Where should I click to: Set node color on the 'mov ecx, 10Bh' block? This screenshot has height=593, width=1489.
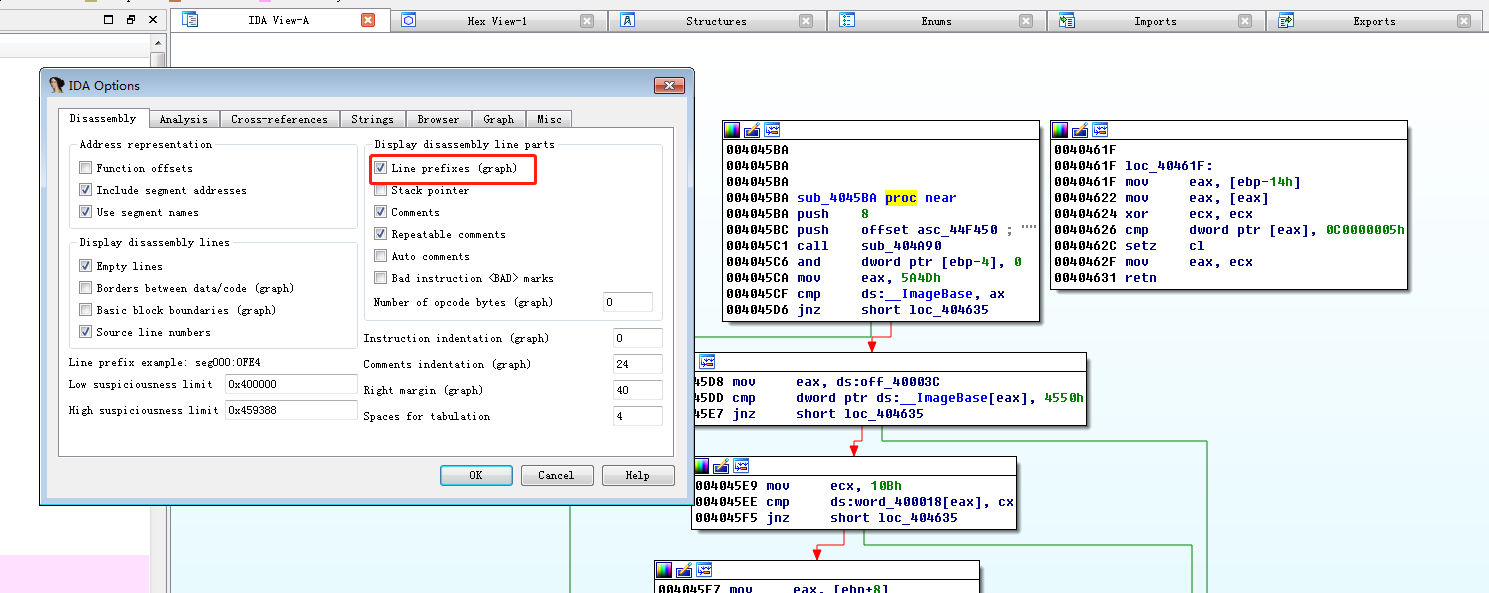pos(701,465)
